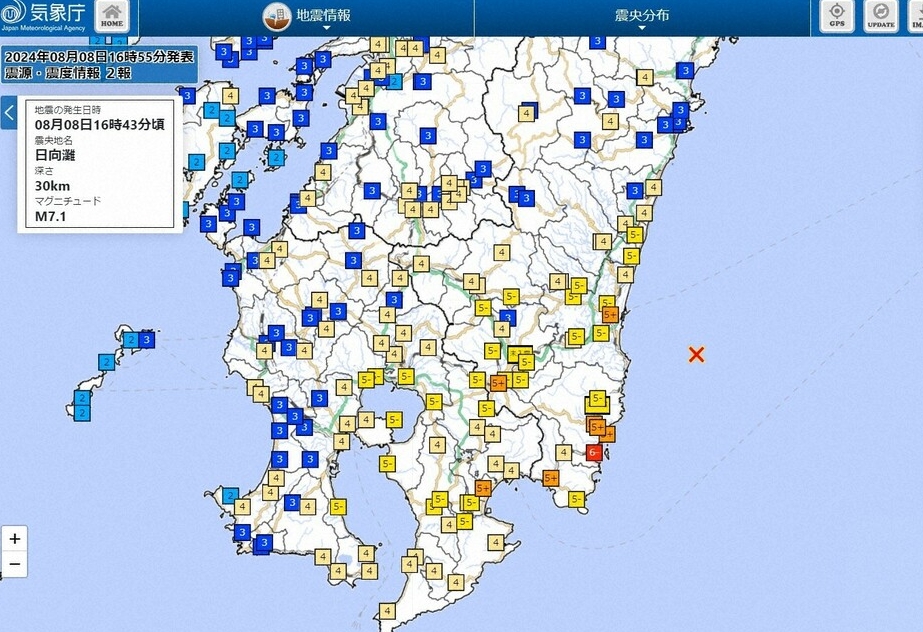Open the 震央分布 dropdown menu

(x=642, y=16)
